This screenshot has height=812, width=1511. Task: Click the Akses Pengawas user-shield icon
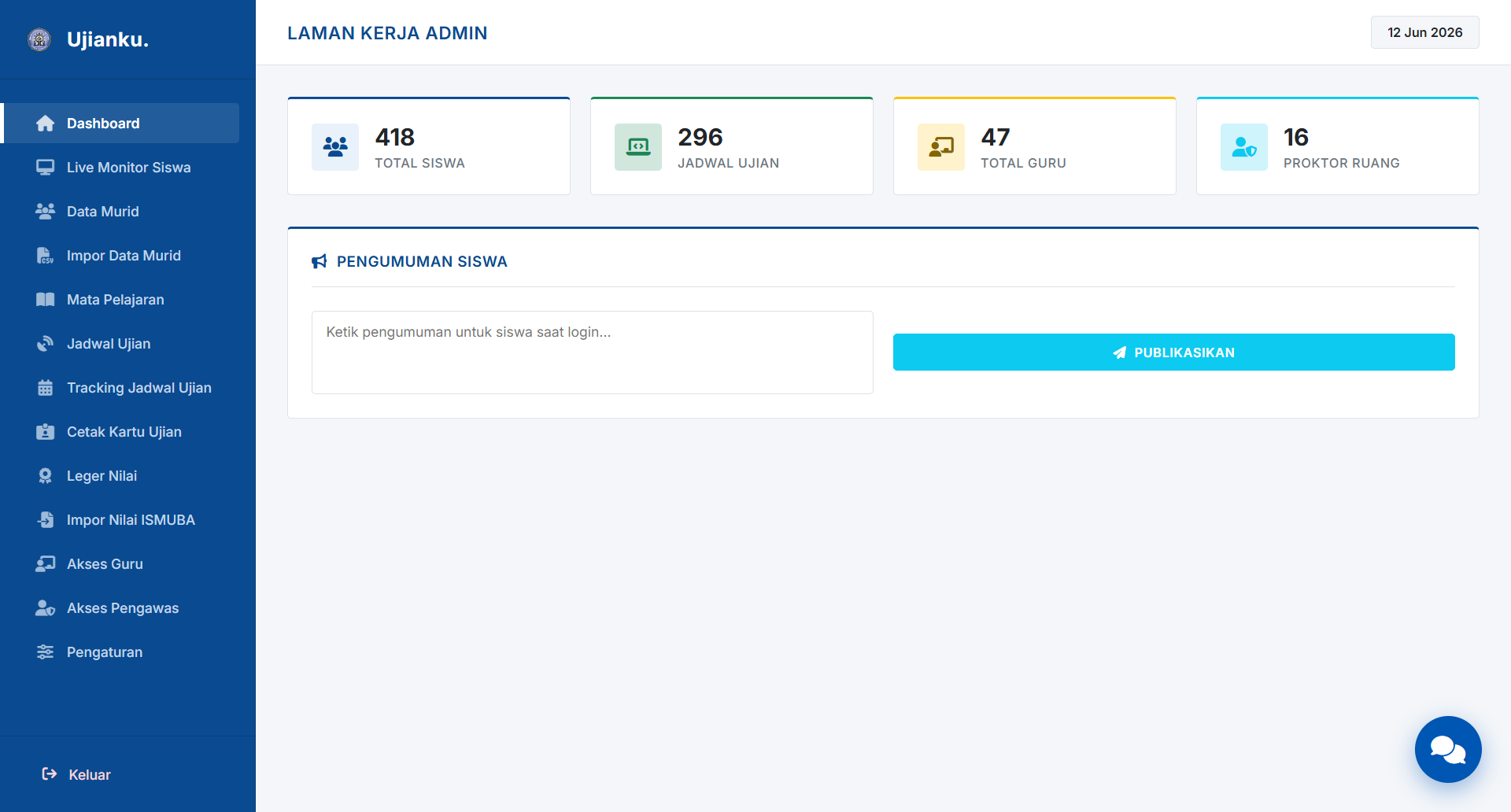point(46,608)
